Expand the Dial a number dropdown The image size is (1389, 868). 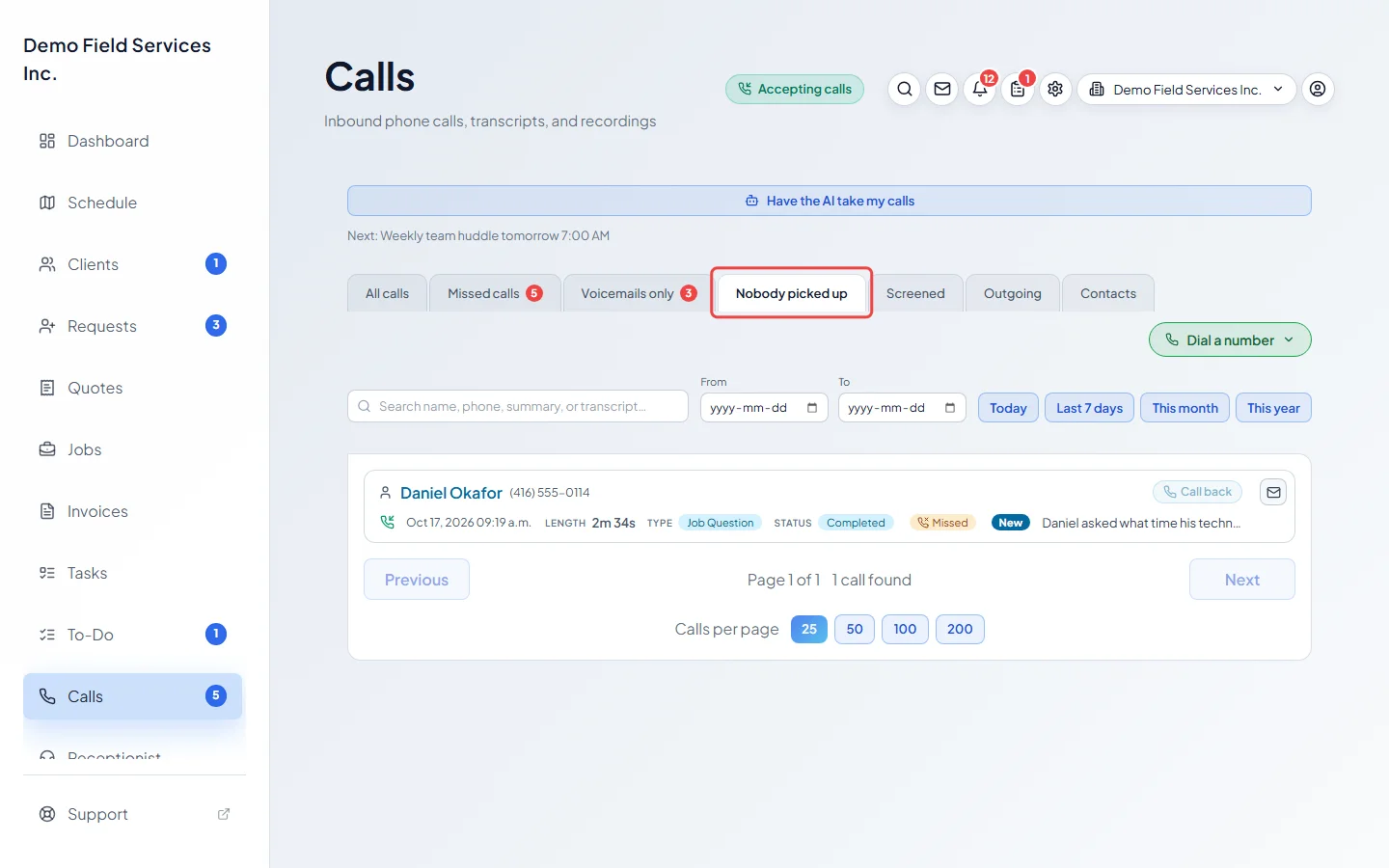coord(1230,339)
